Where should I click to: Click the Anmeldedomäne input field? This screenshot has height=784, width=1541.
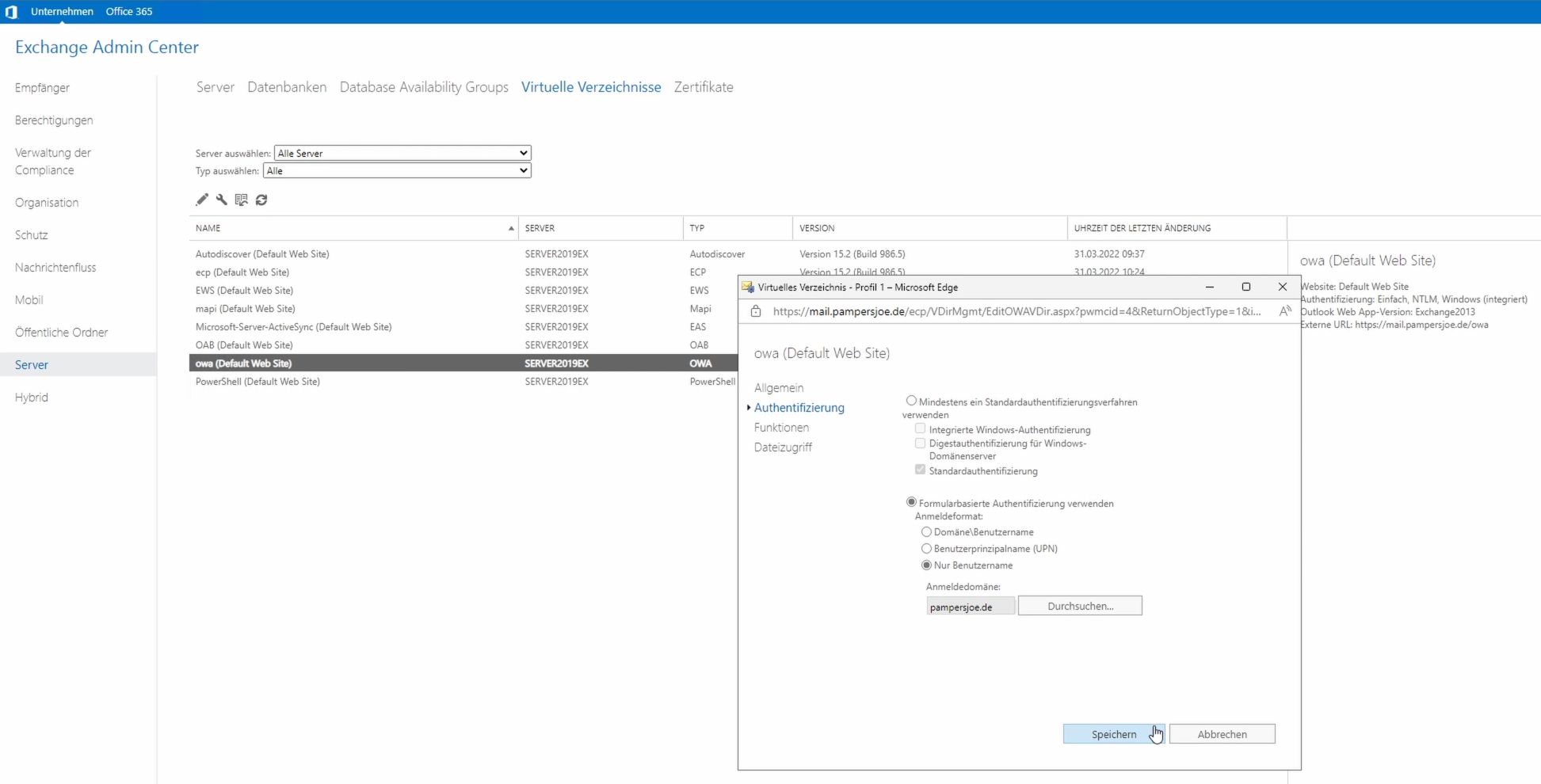pos(971,607)
